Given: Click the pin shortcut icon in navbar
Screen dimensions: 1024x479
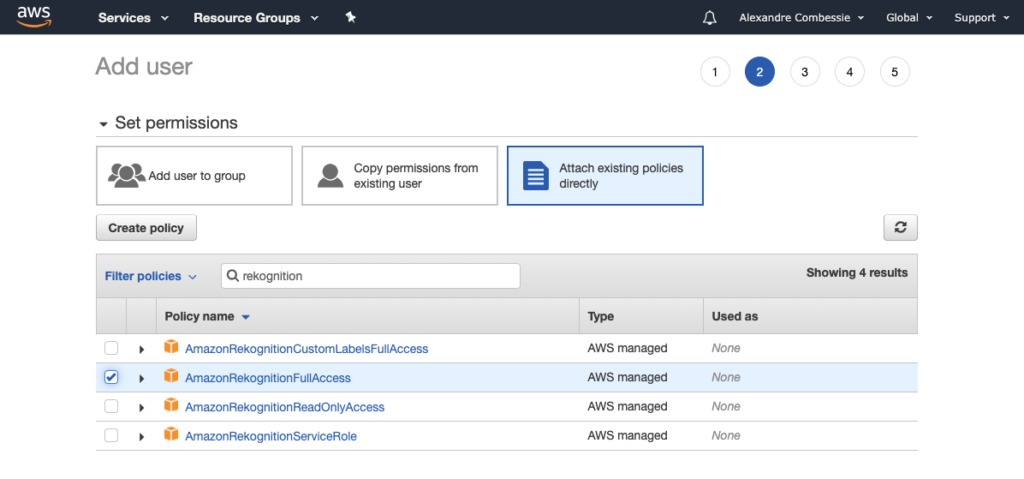Looking at the screenshot, I should coord(351,18).
